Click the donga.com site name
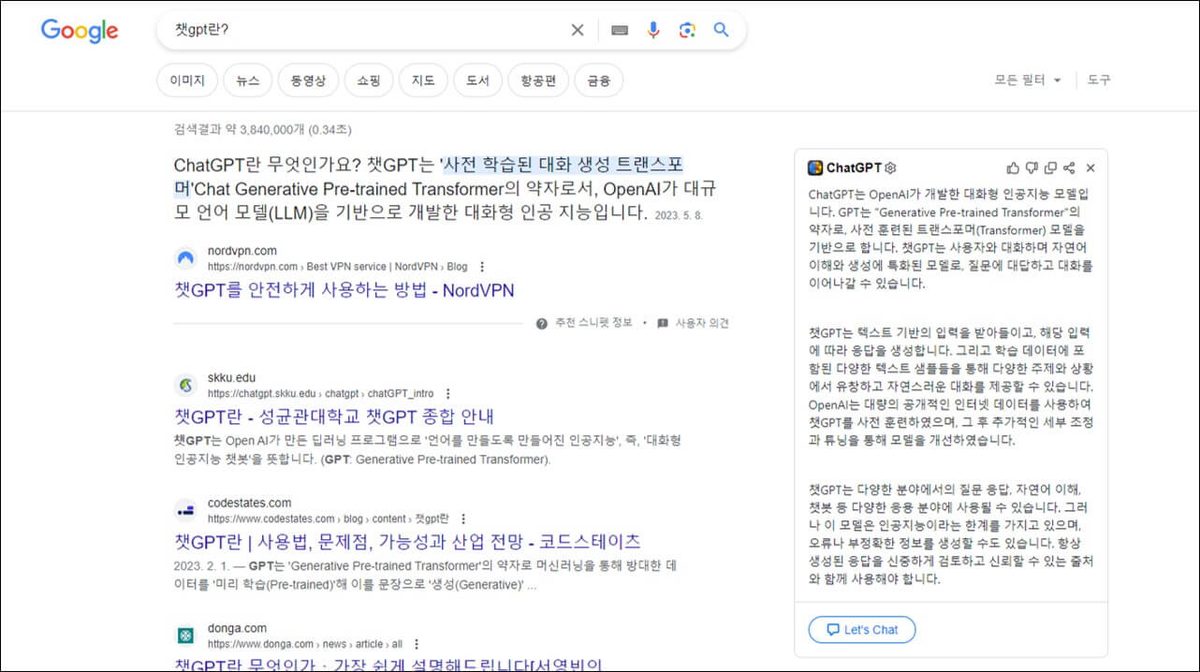This screenshot has width=1200, height=672. click(237, 628)
